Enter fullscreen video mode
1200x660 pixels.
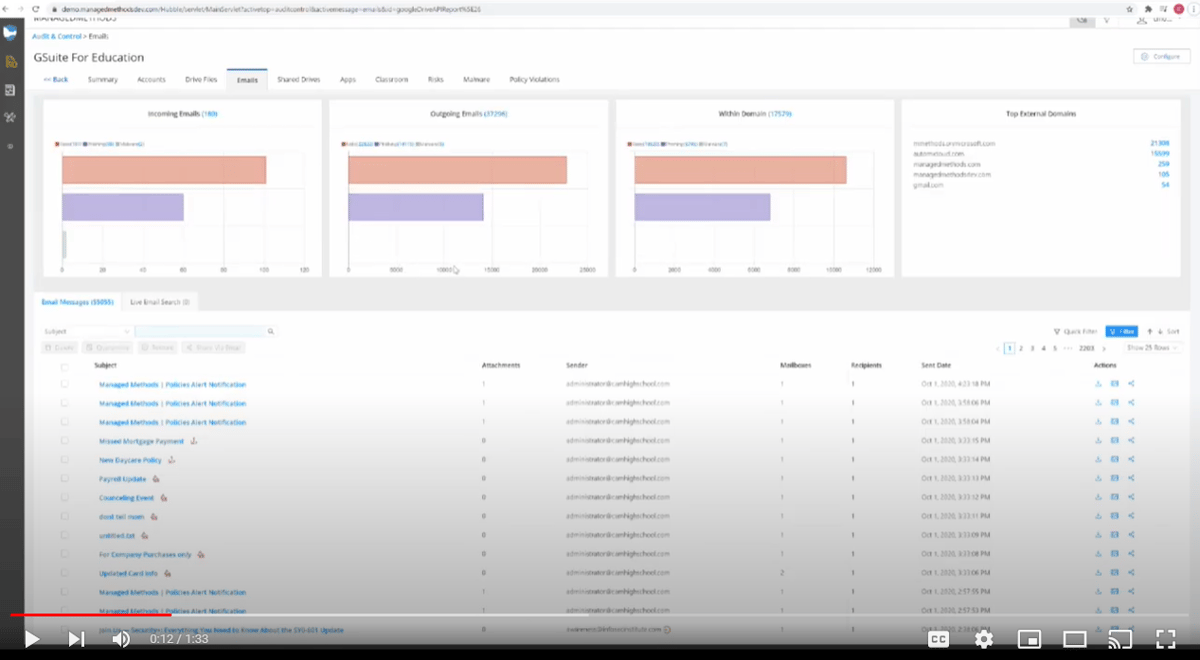tap(1166, 639)
